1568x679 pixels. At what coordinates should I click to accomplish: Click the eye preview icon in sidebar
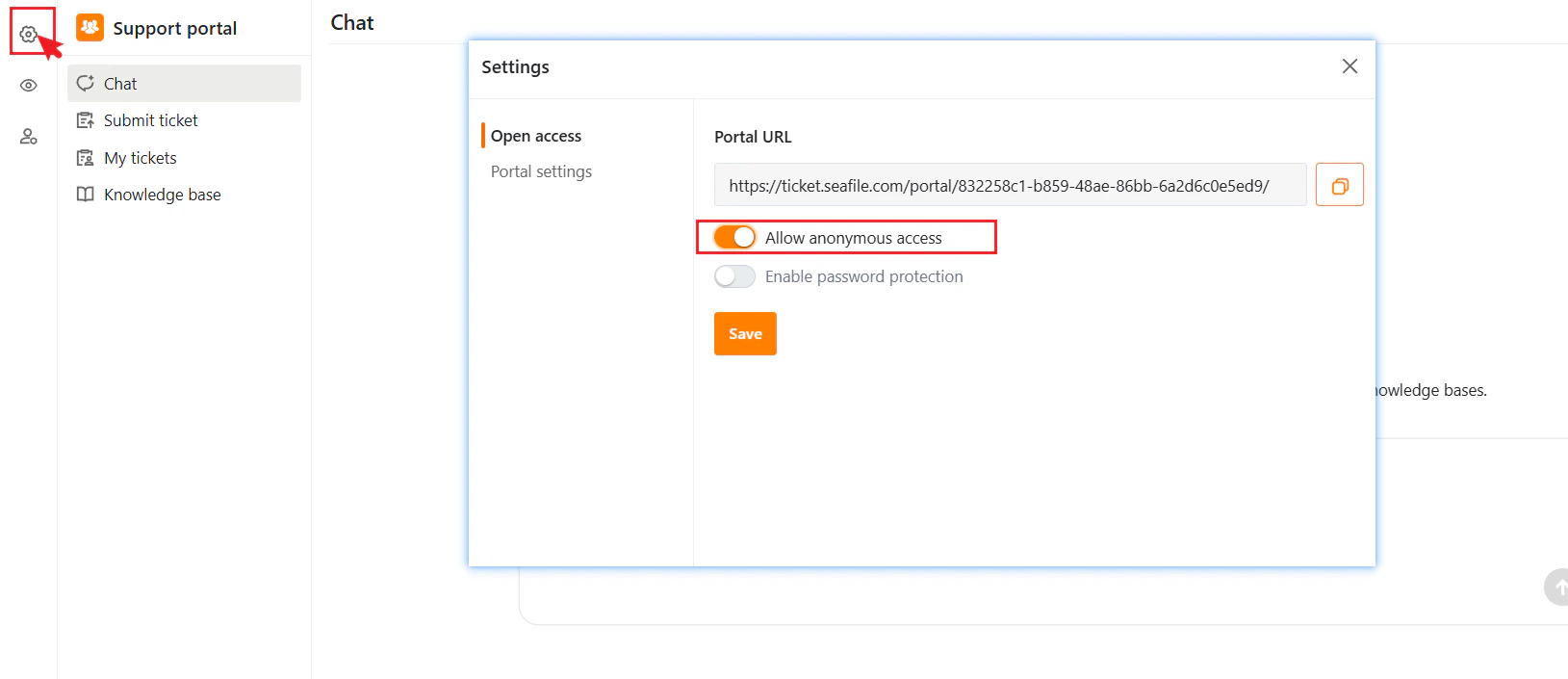pyautogui.click(x=29, y=86)
